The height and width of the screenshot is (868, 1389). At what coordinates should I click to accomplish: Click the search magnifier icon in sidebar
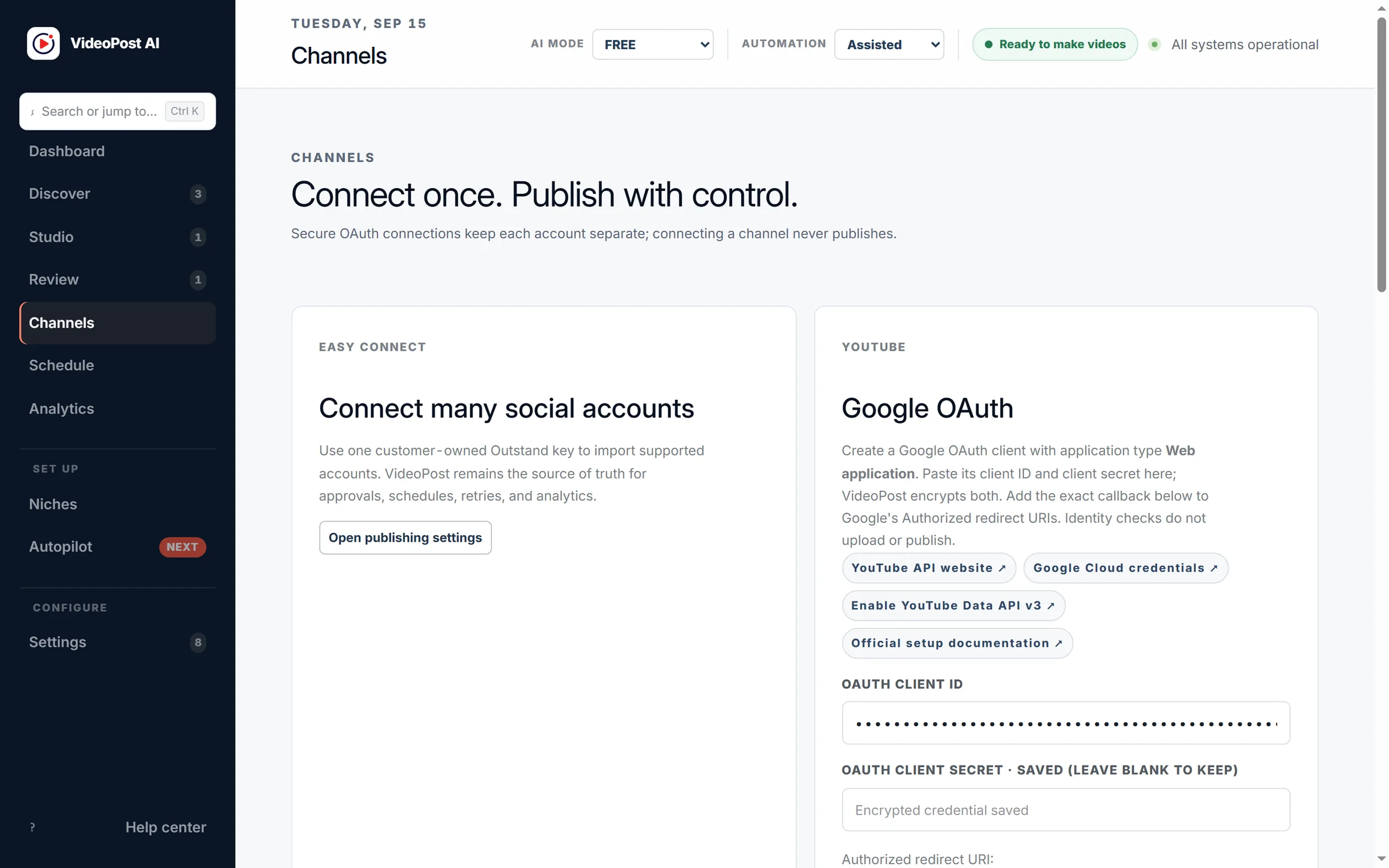(x=32, y=112)
